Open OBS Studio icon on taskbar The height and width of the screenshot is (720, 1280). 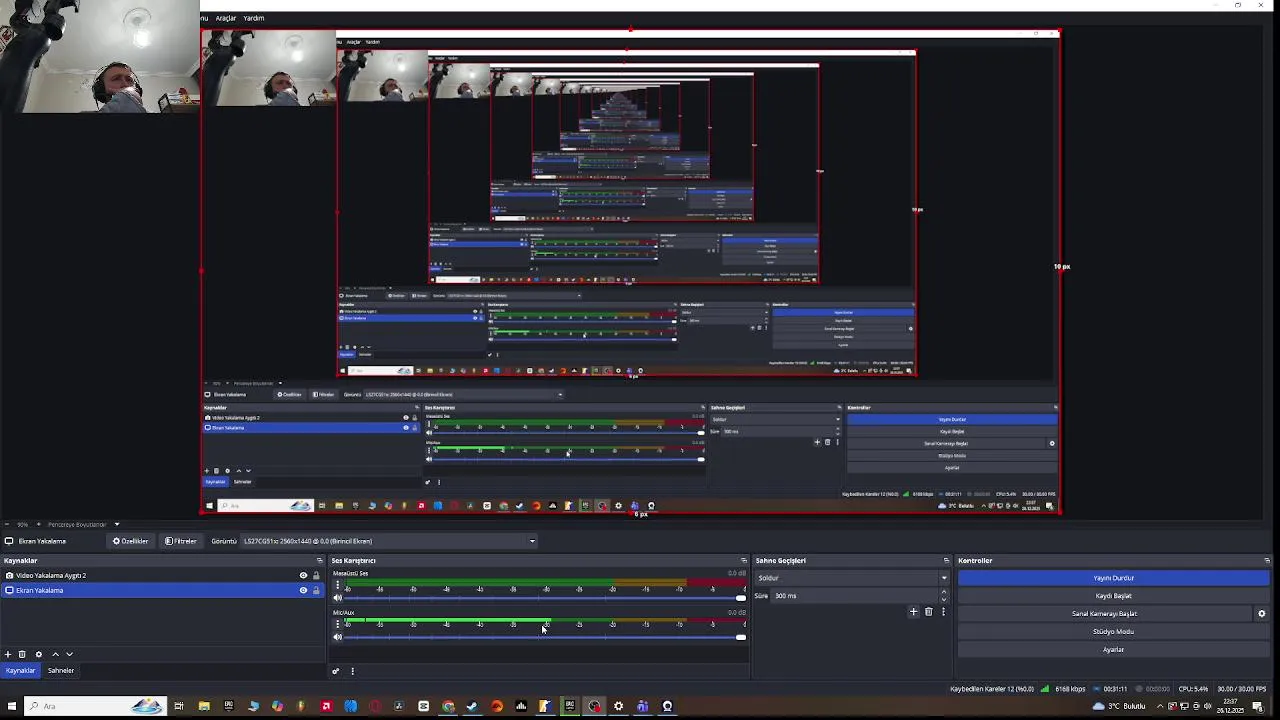pos(594,707)
